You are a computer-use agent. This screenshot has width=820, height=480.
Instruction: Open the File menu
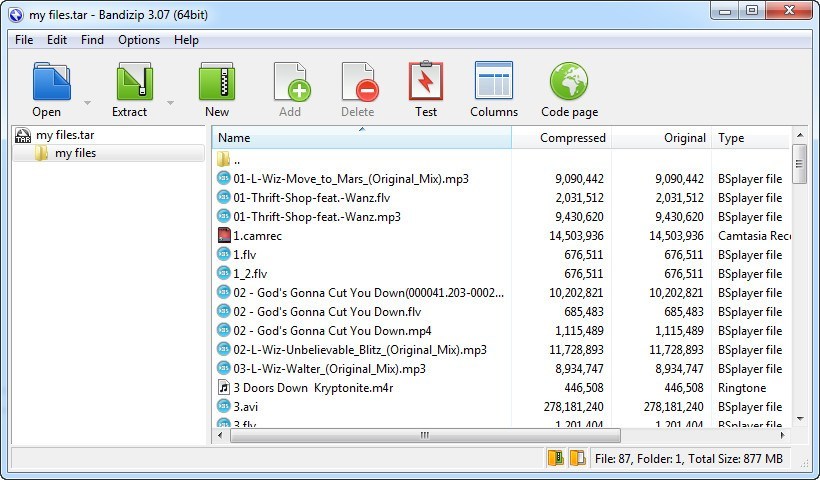(x=24, y=40)
